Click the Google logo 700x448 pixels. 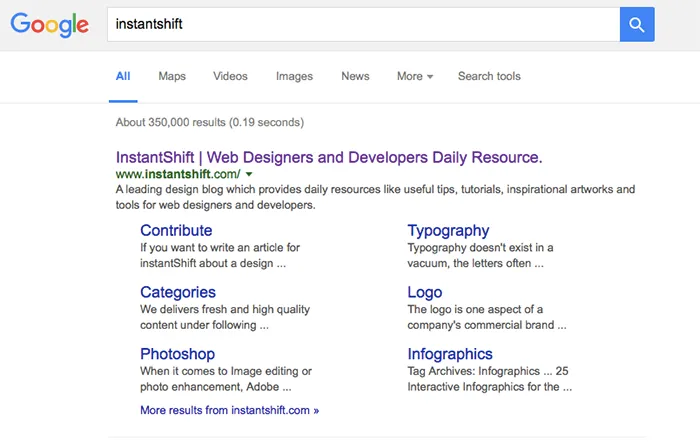pyautogui.click(x=50, y=24)
